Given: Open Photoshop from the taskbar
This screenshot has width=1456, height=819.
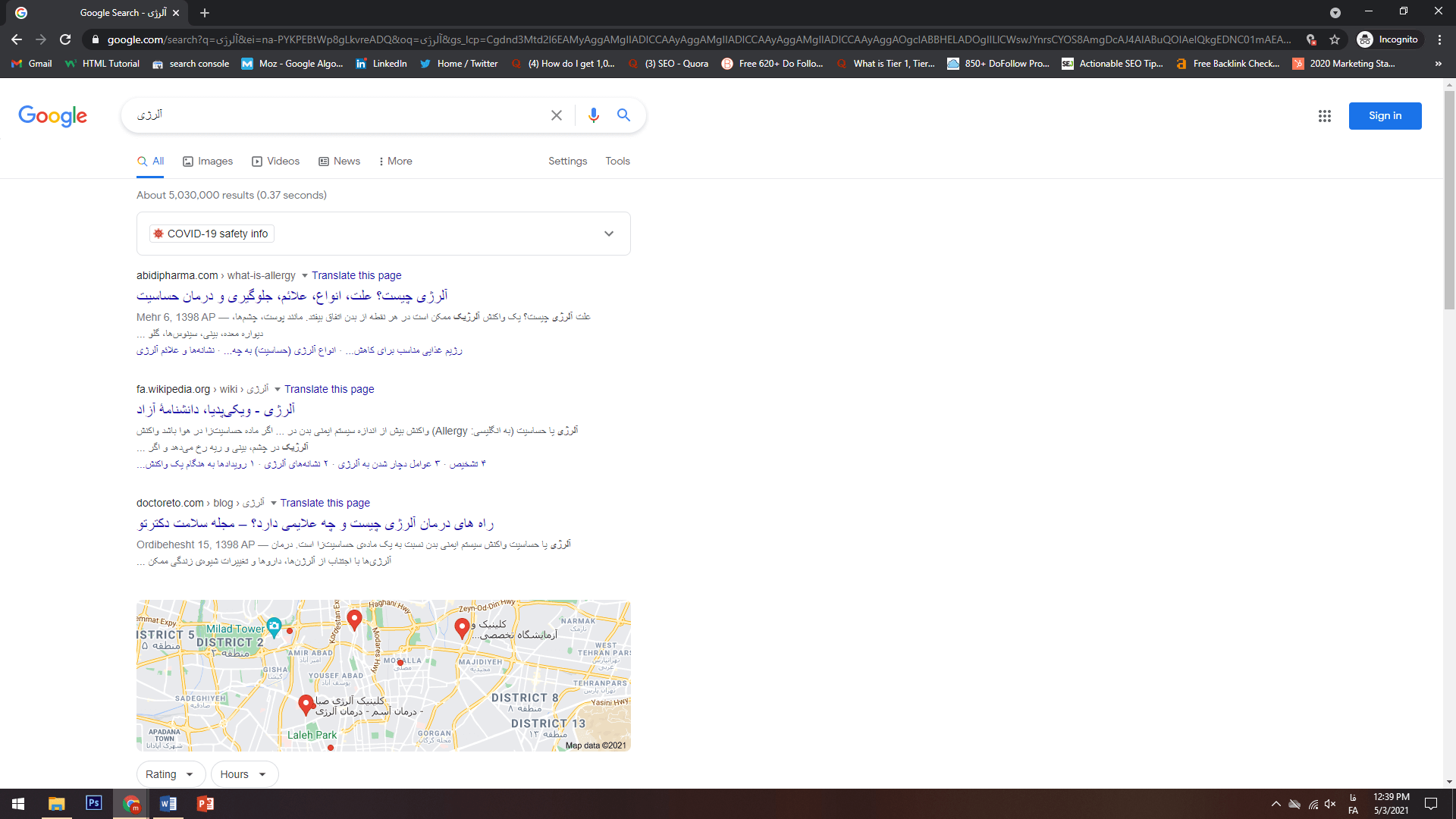Looking at the screenshot, I should [x=94, y=804].
